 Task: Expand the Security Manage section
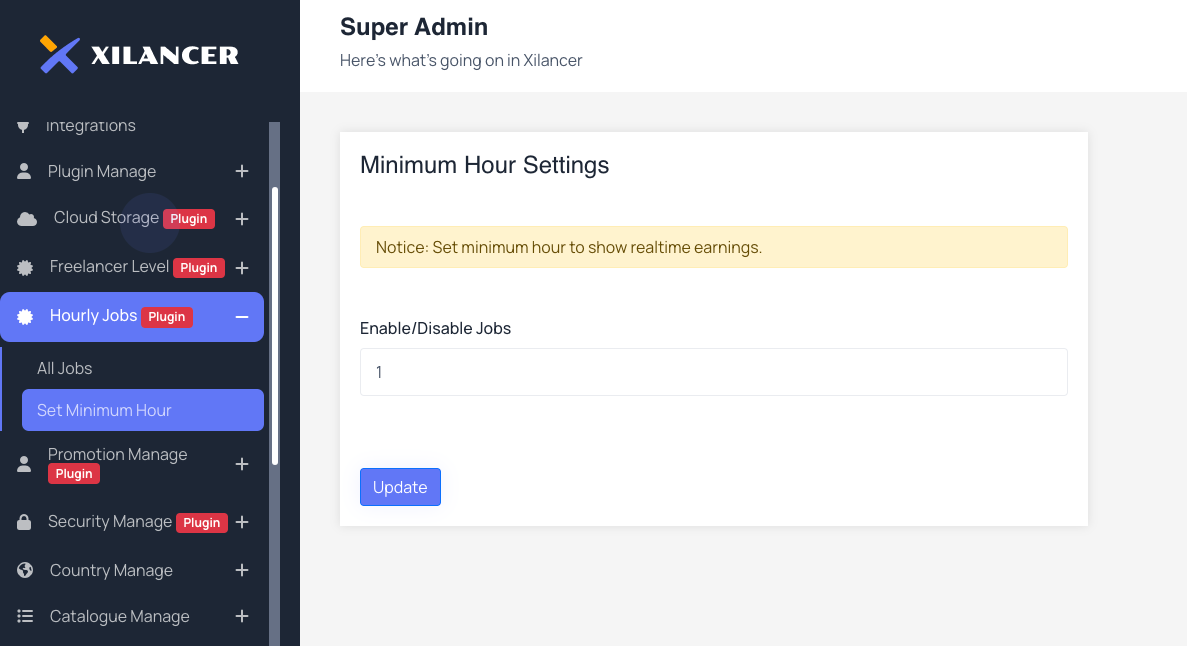pos(241,521)
